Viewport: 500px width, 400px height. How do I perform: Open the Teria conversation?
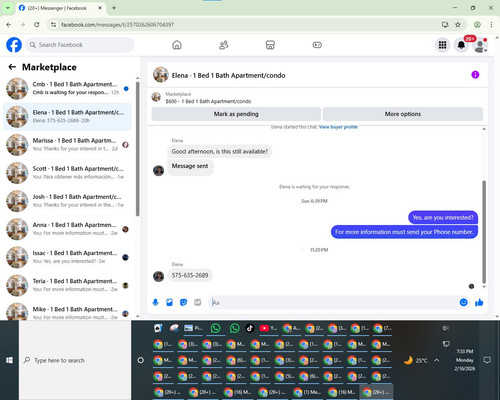pos(68,285)
